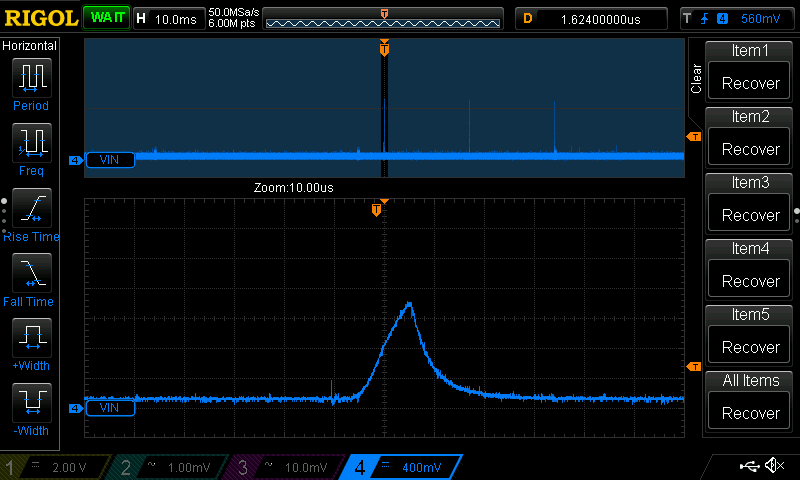Click the USB connection status icon

749,466
